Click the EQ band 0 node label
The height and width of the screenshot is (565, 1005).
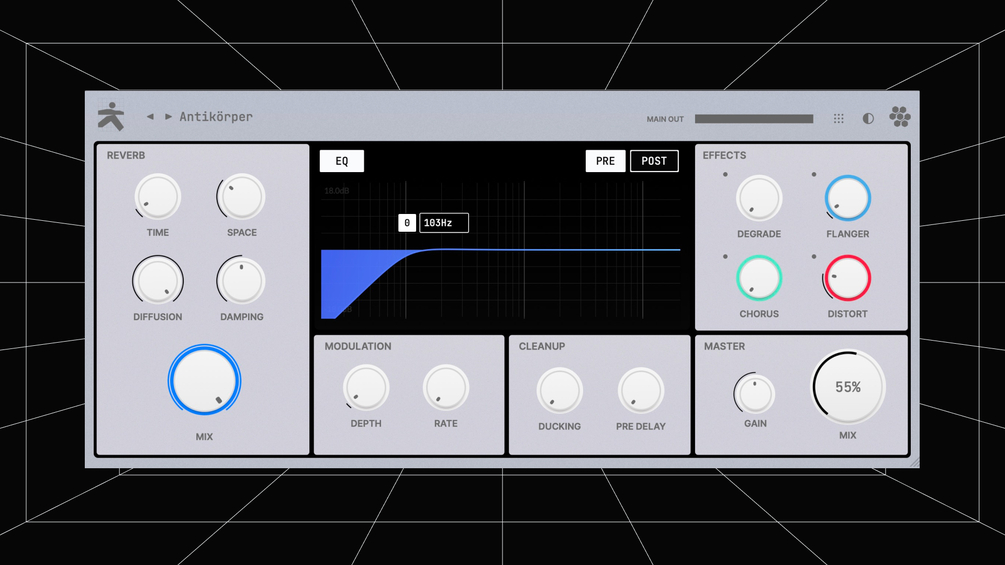pyautogui.click(x=407, y=223)
